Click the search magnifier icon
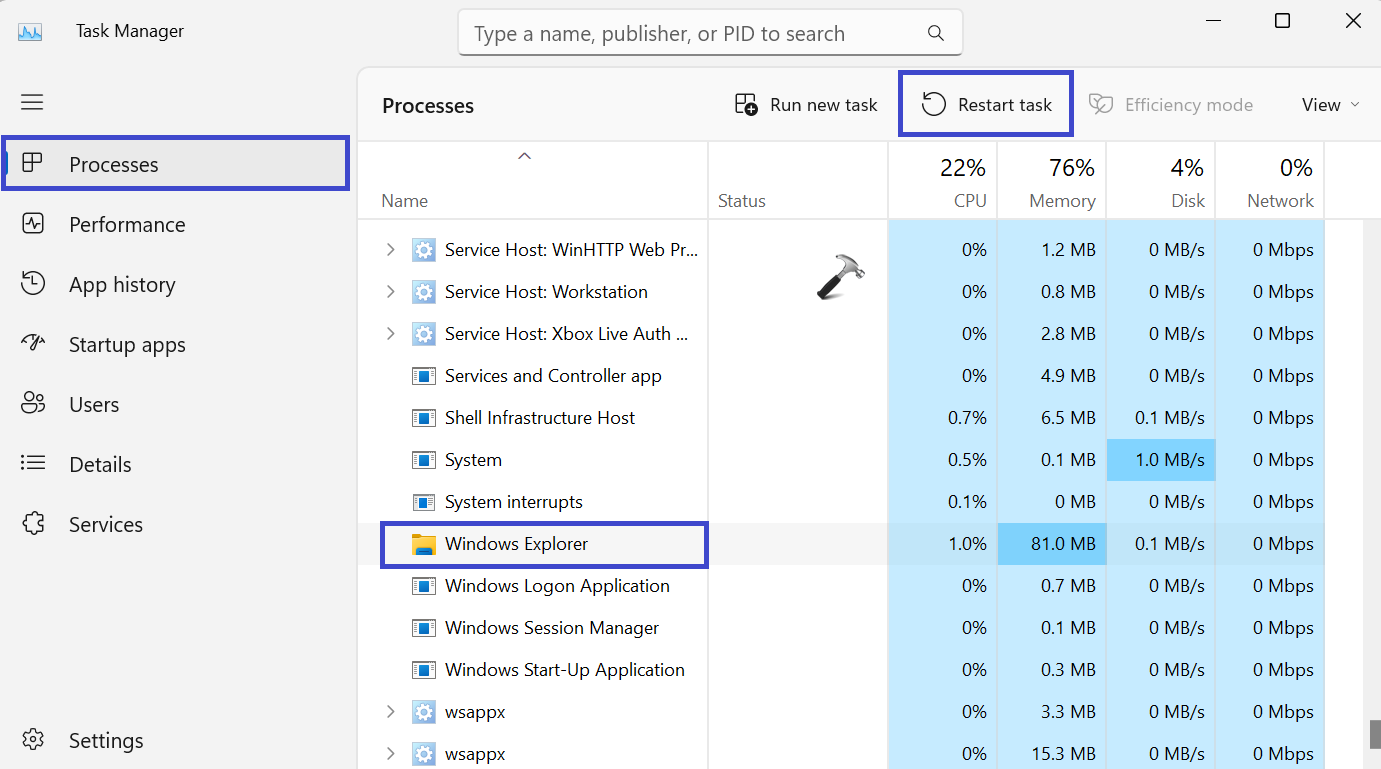Image resolution: width=1381 pixels, height=769 pixels. [935, 33]
